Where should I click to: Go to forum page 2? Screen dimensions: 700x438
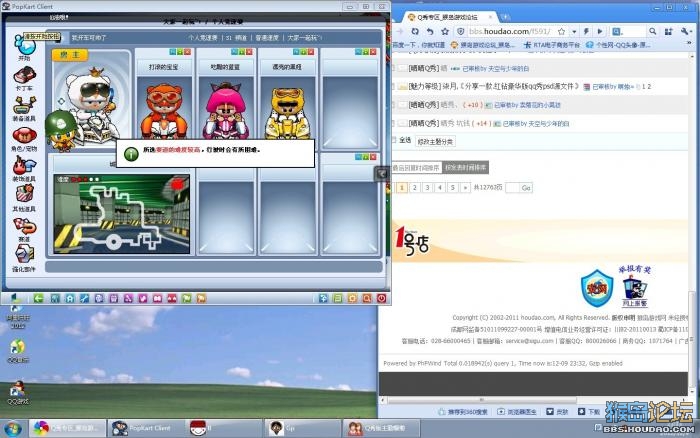[415, 188]
